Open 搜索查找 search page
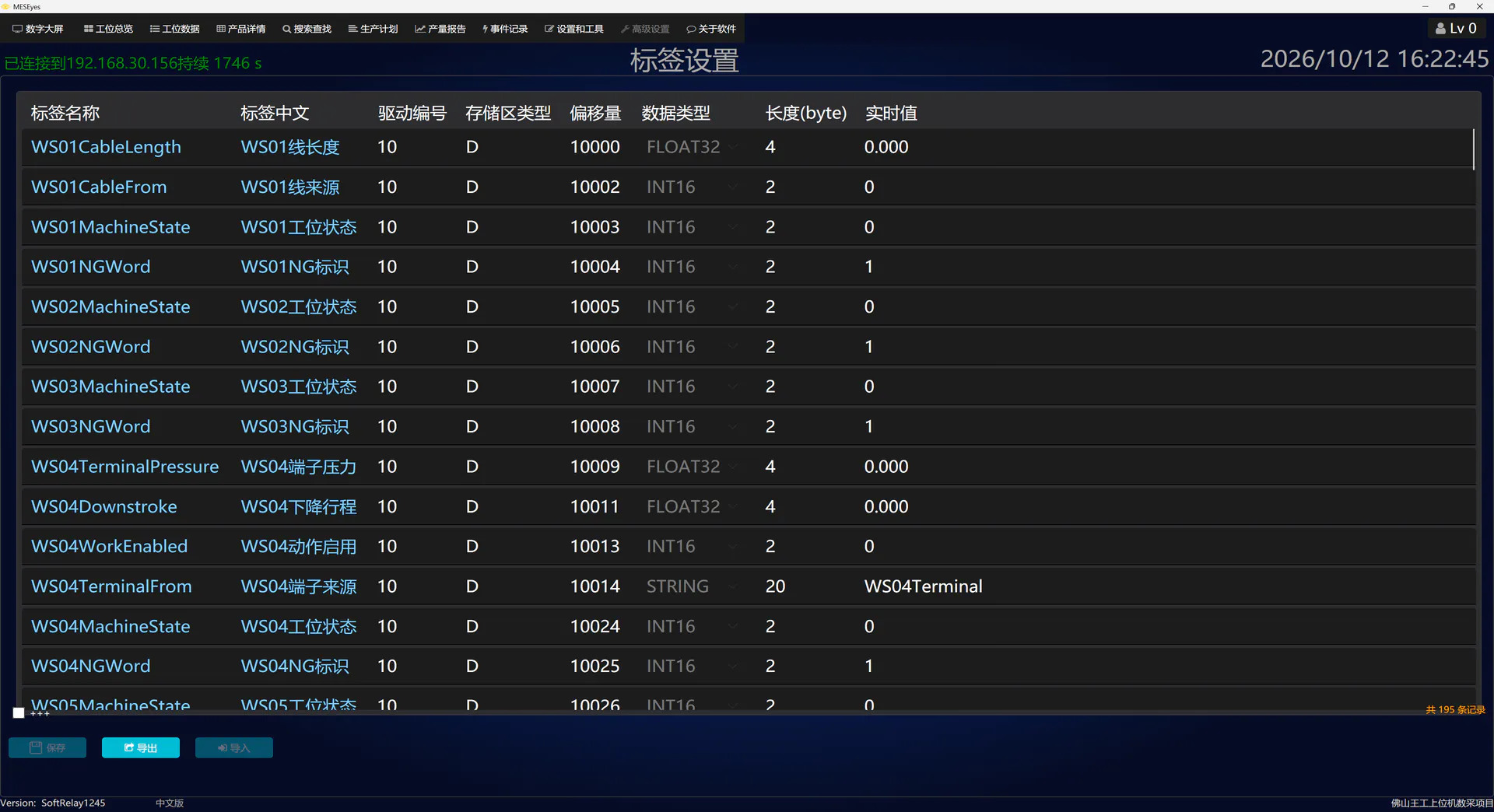Viewport: 1494px width, 812px height. click(307, 29)
